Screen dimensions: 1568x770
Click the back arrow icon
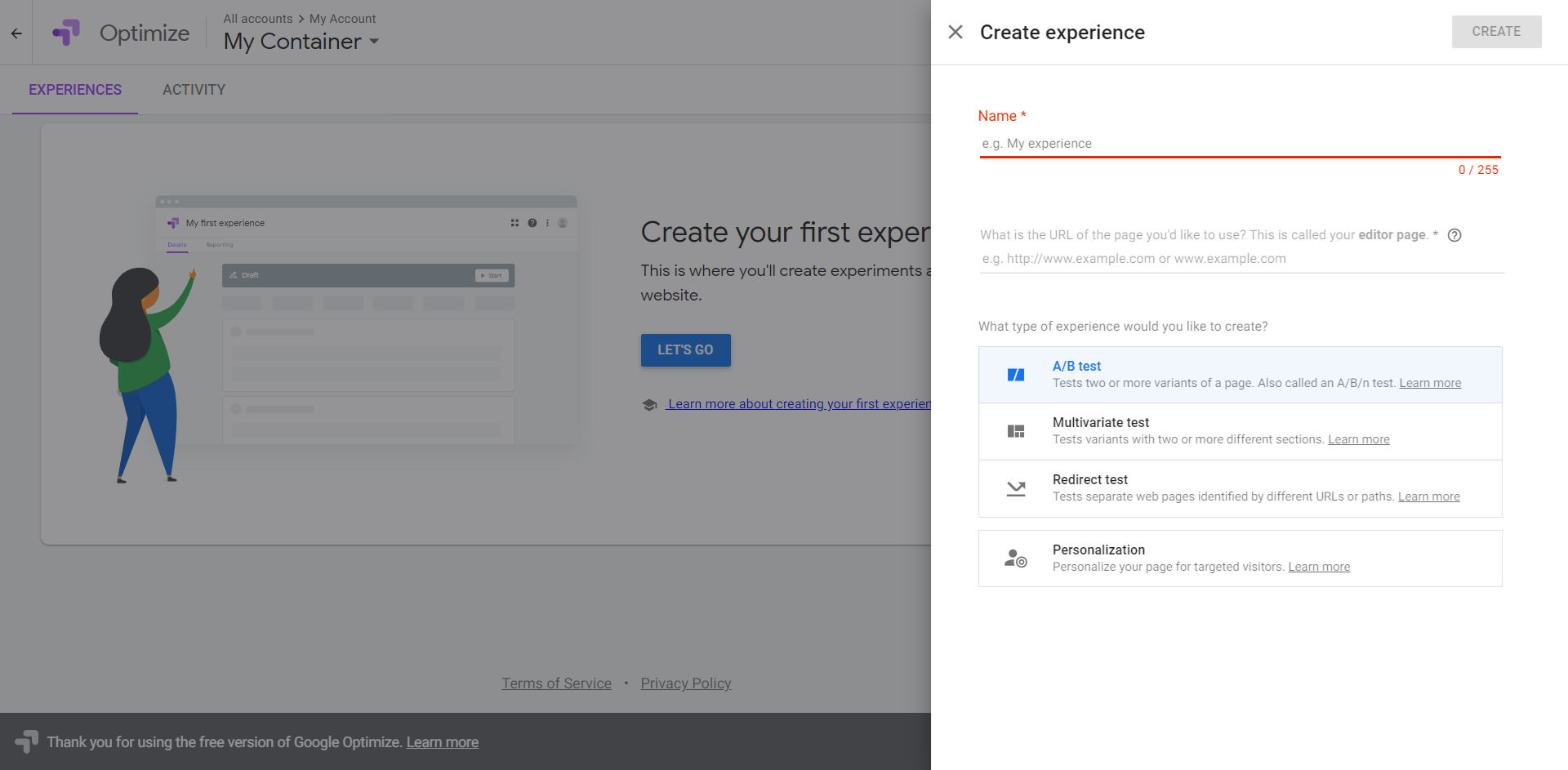pos(16,33)
